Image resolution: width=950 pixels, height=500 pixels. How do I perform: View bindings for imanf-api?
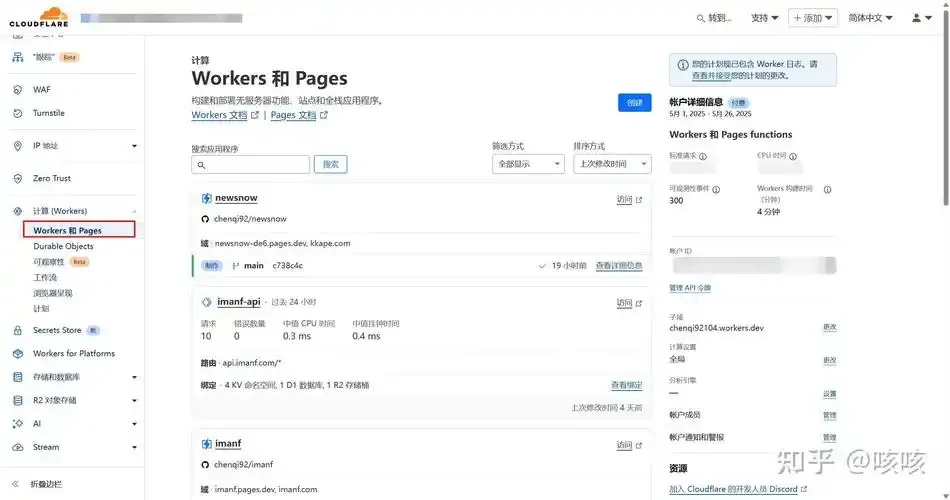[x=626, y=385]
